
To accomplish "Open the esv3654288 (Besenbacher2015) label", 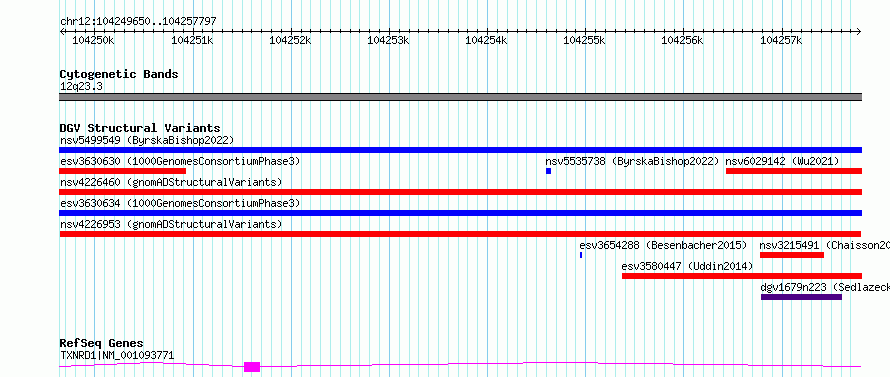I will click(x=663, y=245).
